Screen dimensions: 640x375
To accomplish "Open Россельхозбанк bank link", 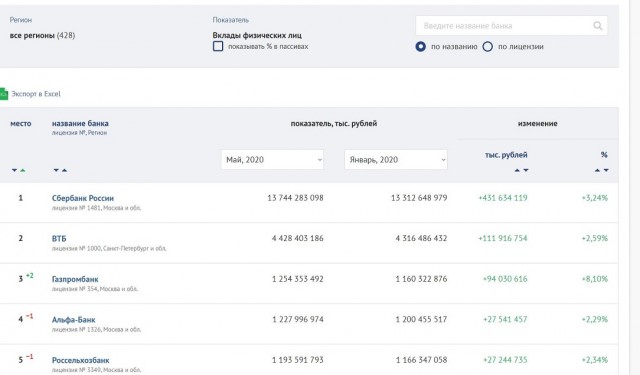I will [x=80, y=360].
